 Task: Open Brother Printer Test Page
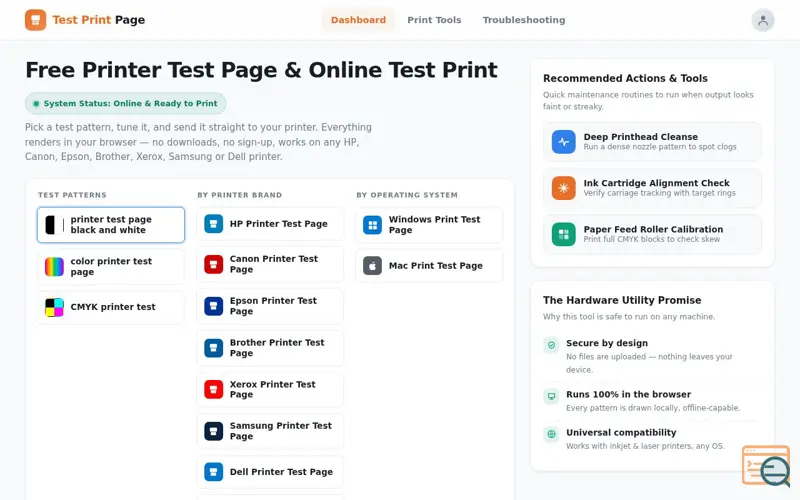(270, 348)
